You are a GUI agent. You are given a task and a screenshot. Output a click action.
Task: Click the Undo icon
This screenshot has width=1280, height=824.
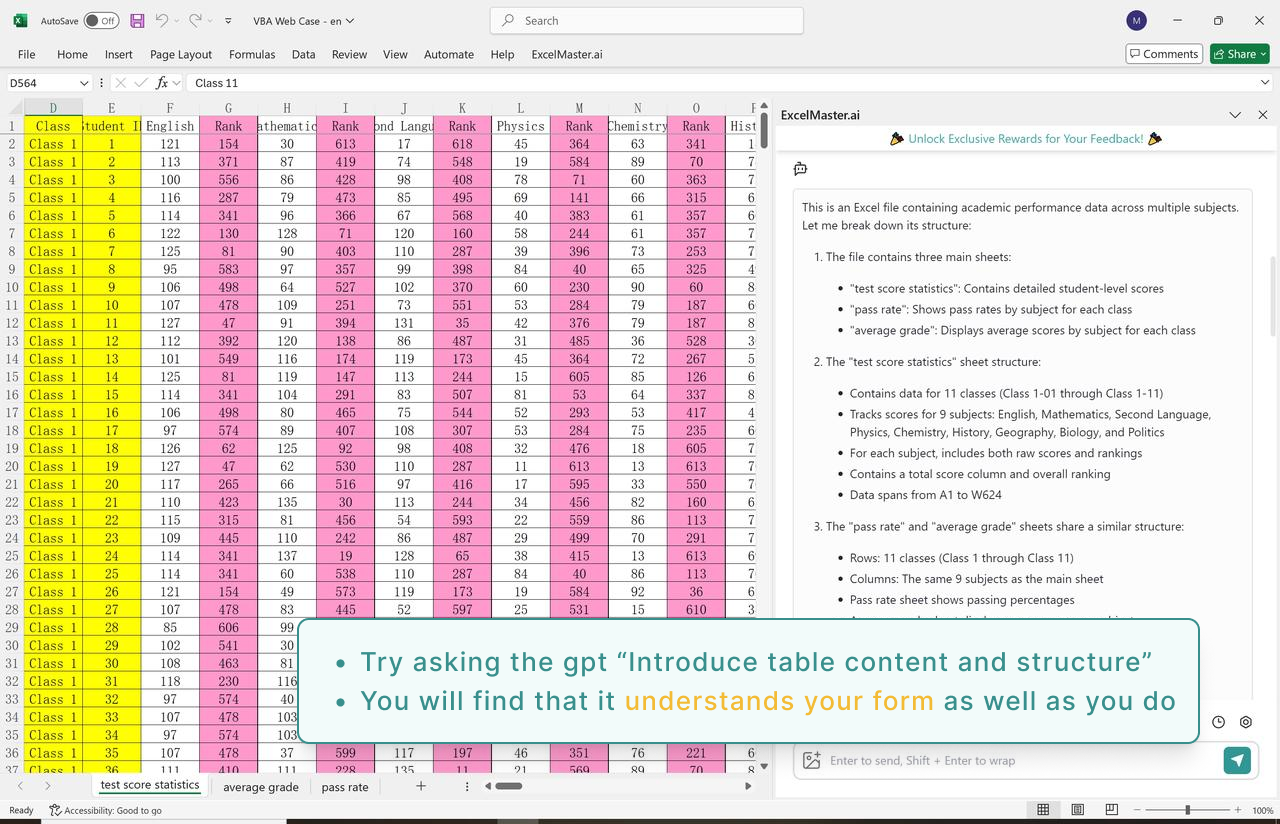click(160, 20)
